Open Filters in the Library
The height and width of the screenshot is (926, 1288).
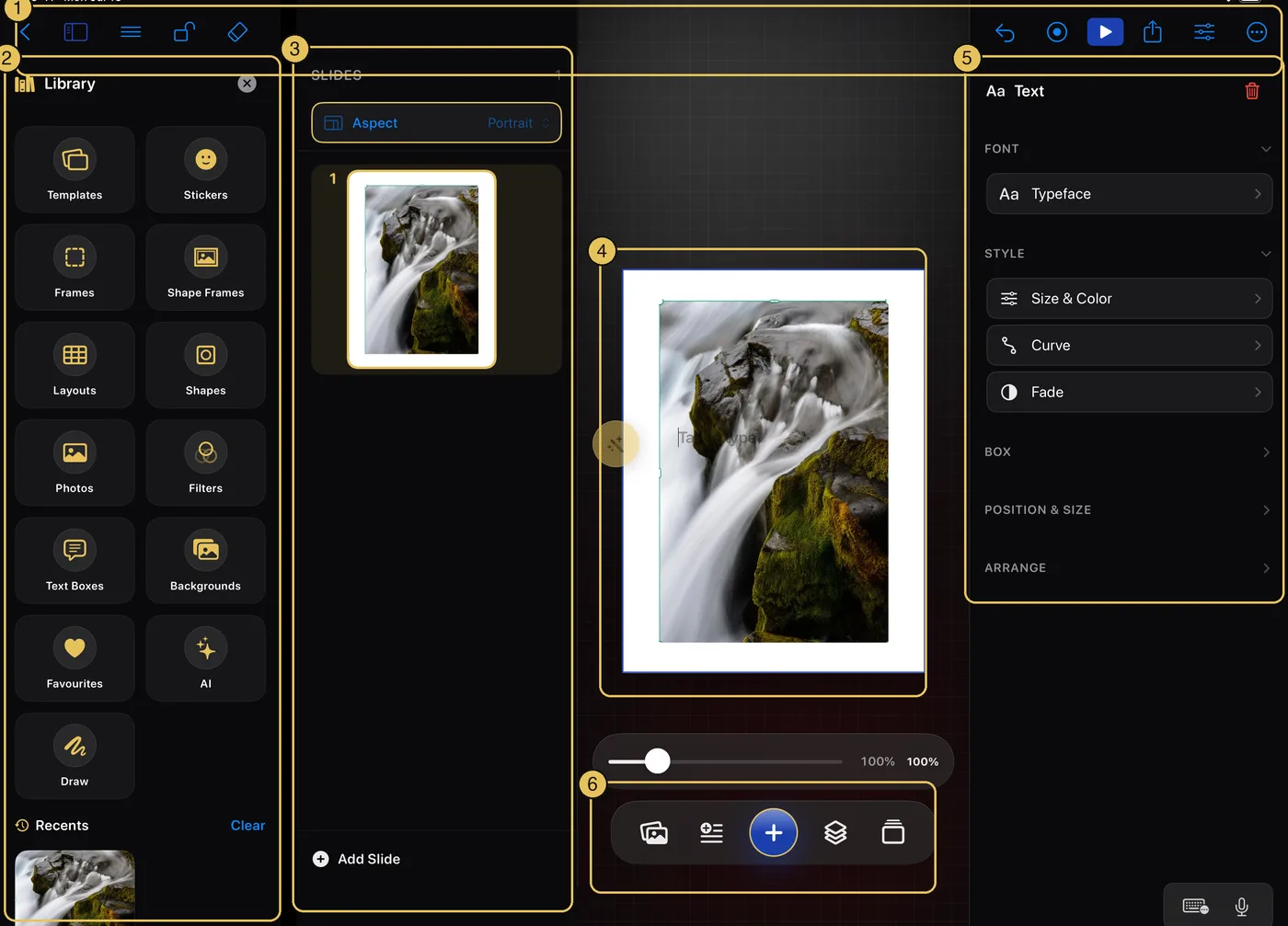click(205, 463)
